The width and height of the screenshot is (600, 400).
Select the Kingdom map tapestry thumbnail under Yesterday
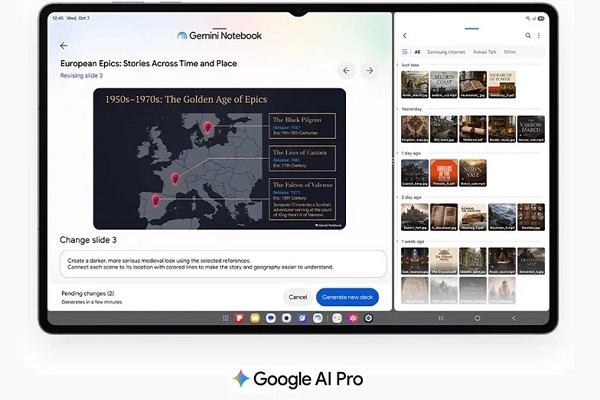click(415, 129)
